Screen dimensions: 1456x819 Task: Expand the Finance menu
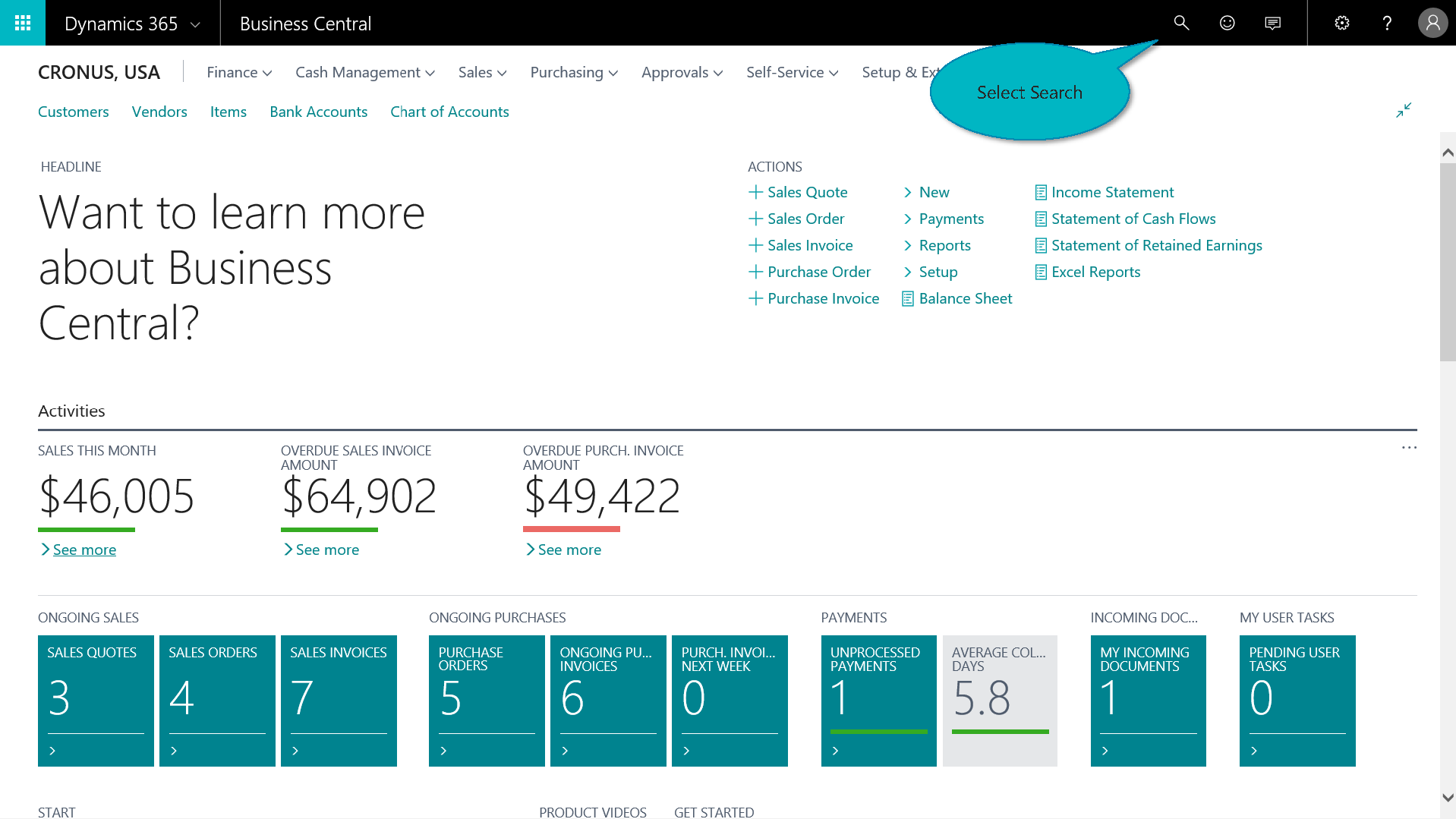click(x=238, y=72)
